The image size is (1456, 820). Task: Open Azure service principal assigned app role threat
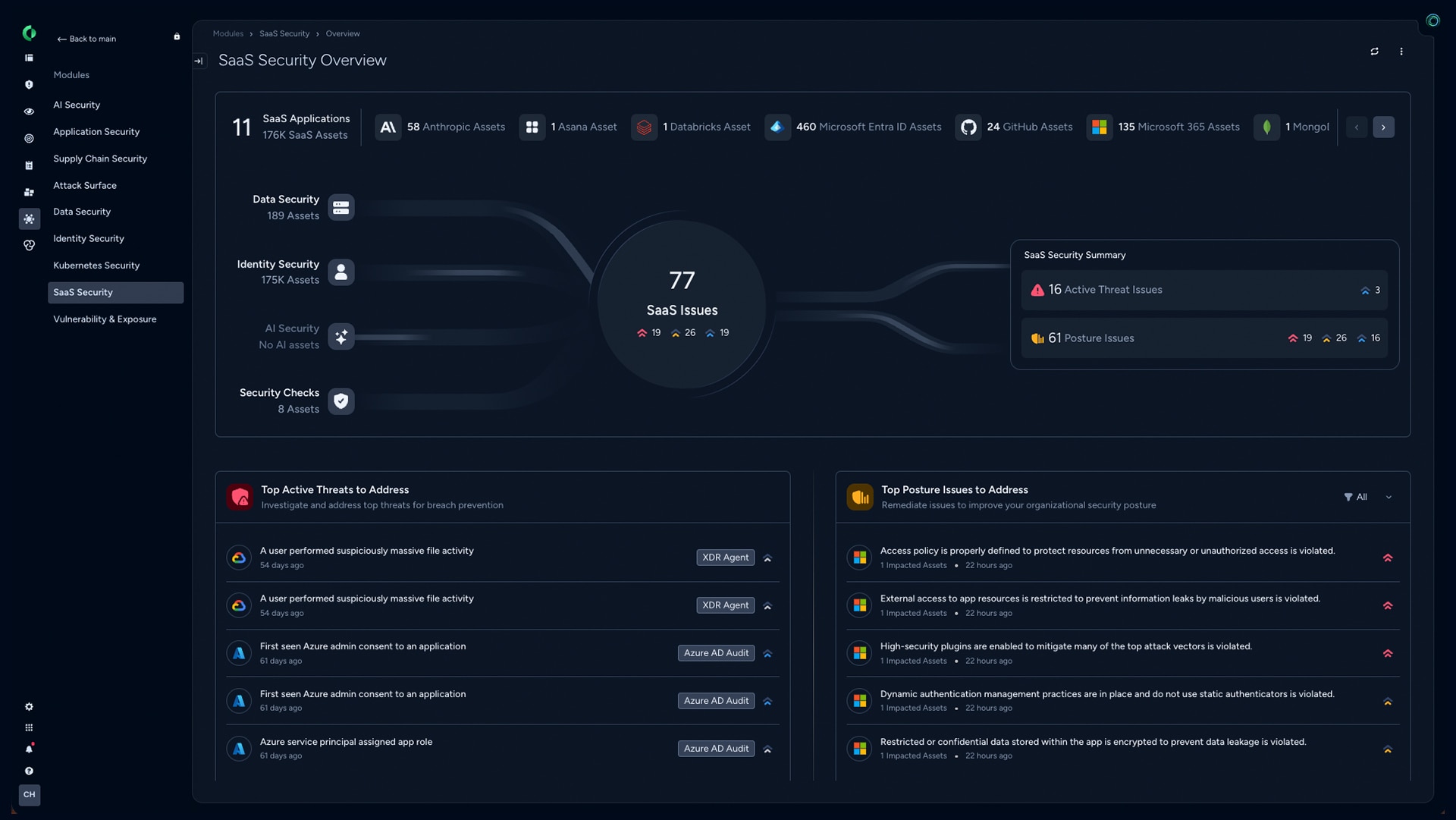[x=503, y=749]
